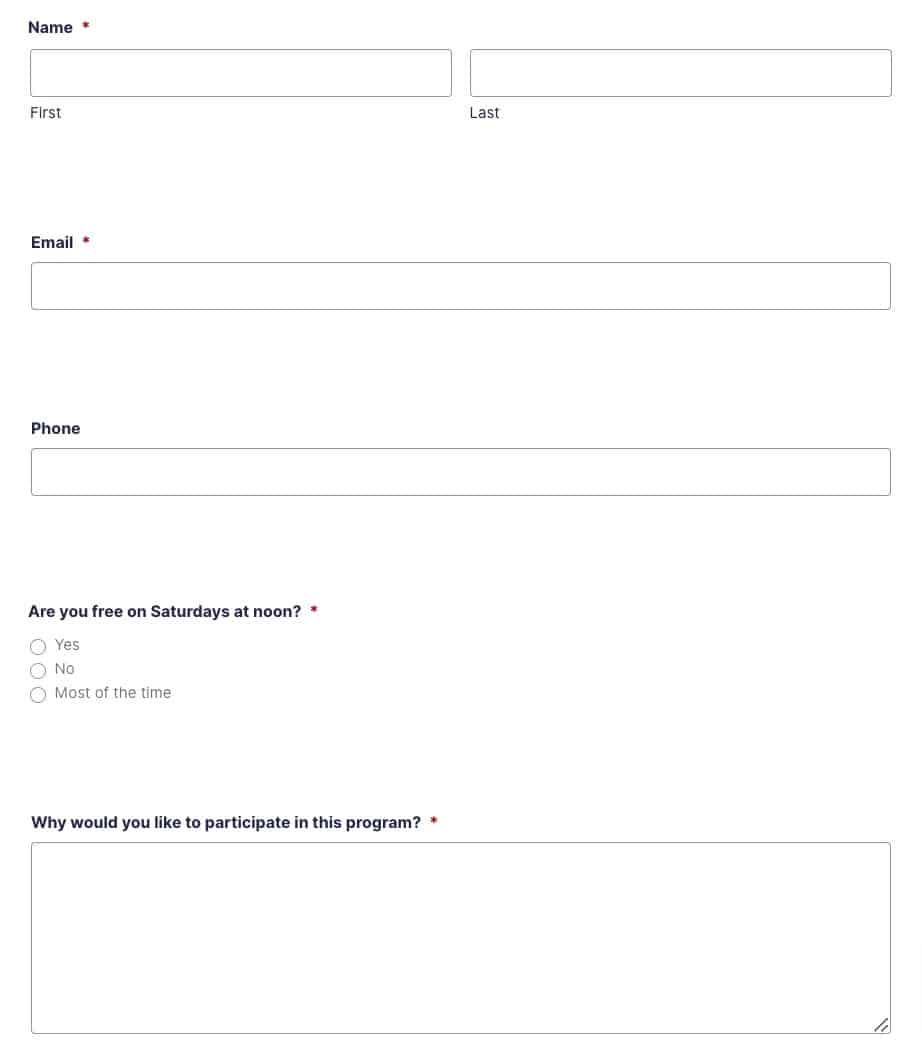Screen dimensions: 922x1056
Task: Click the First name input field
Action: point(240,73)
